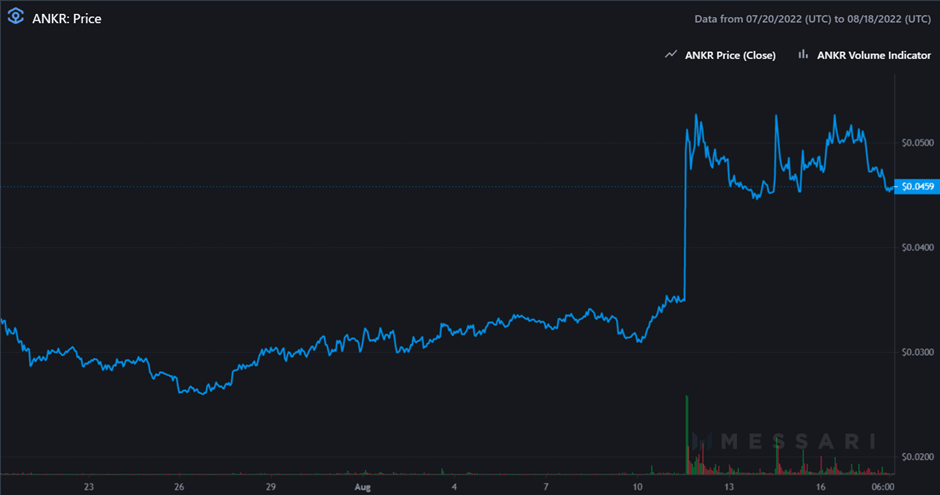Toggle the ANKR Price (Close) legend series
Screen dimensions: 940x495
[x=730, y=55]
